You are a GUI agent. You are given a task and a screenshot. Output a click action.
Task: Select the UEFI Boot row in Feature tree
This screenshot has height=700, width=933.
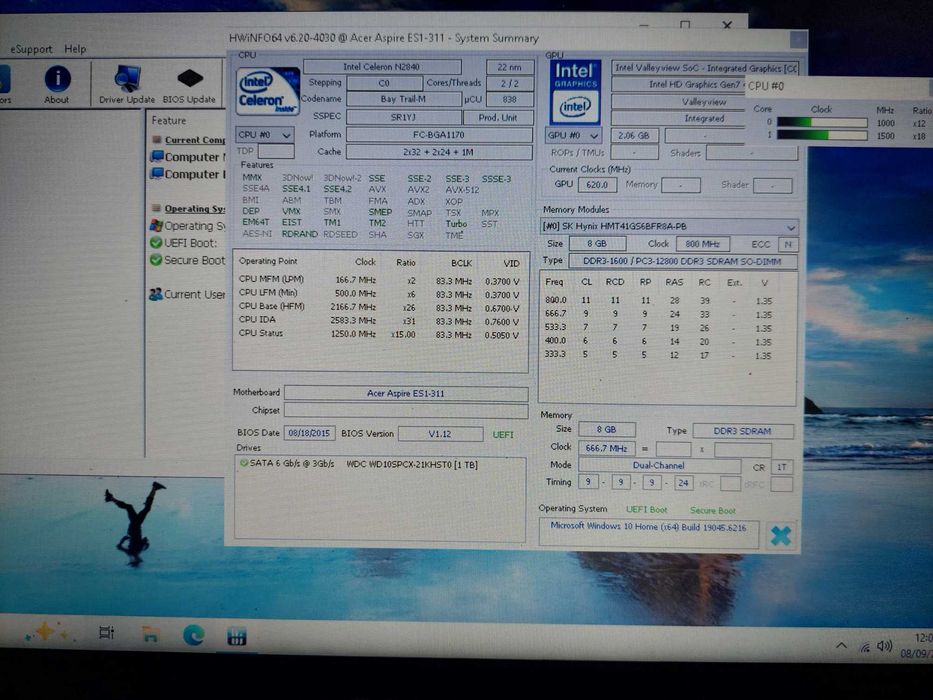point(184,243)
